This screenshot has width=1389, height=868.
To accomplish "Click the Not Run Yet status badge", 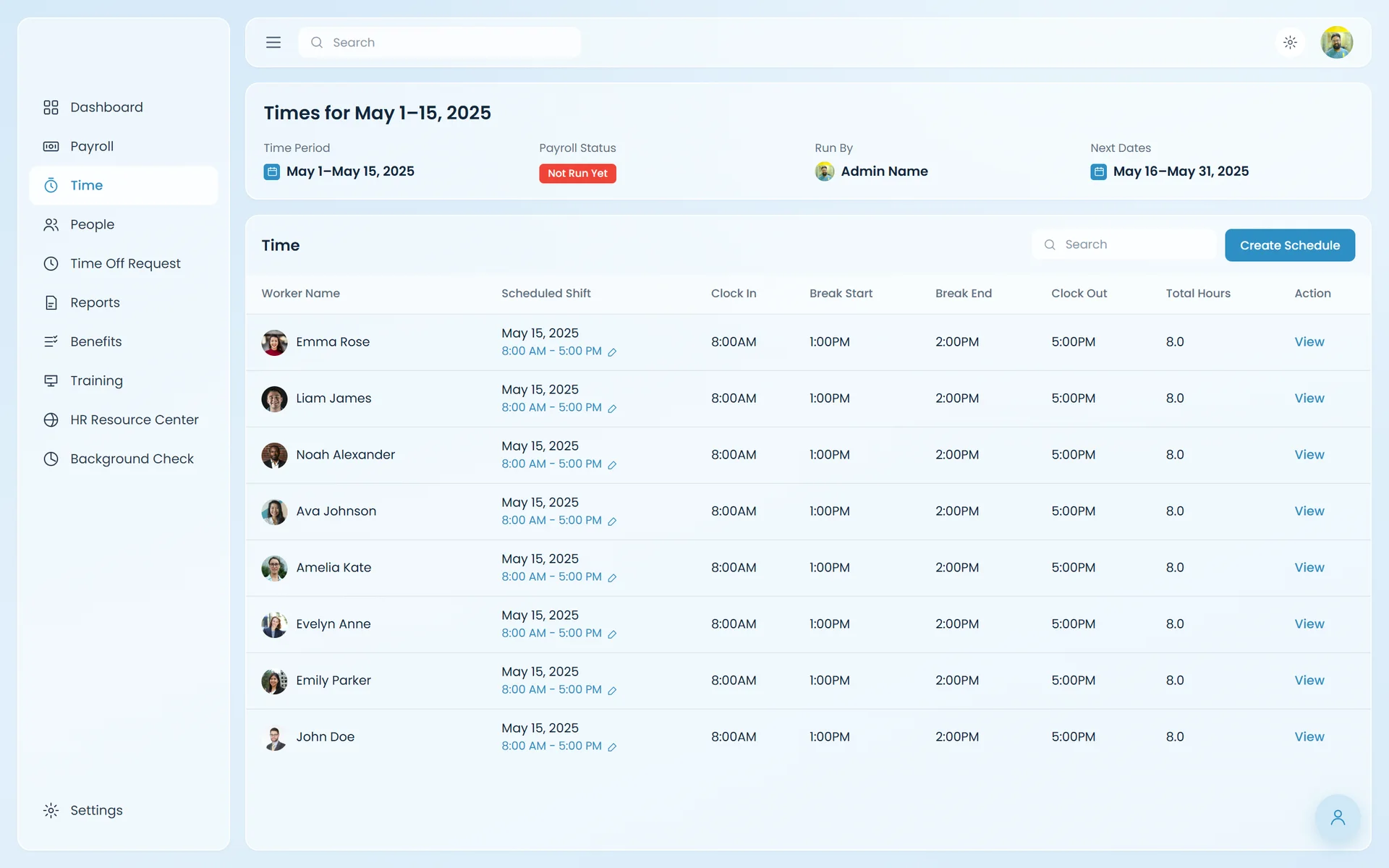I will 577,174.
